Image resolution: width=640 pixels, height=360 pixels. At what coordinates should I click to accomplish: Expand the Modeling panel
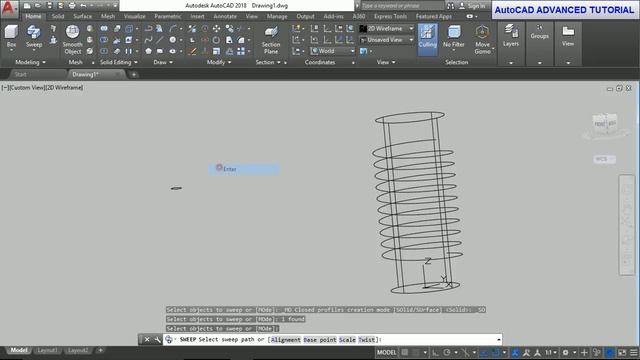tap(30, 62)
